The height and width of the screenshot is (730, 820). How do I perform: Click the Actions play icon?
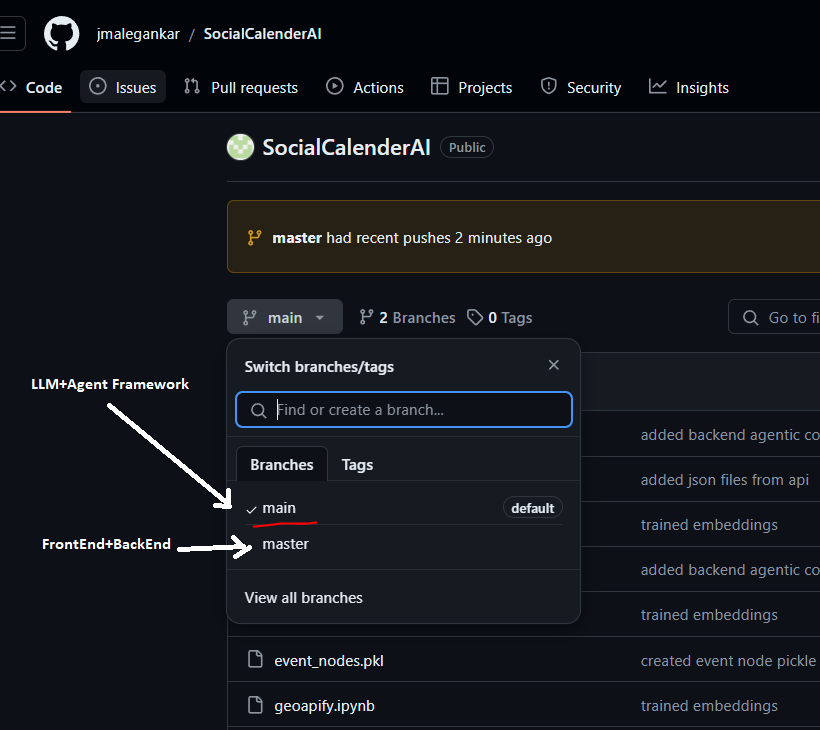pos(335,86)
